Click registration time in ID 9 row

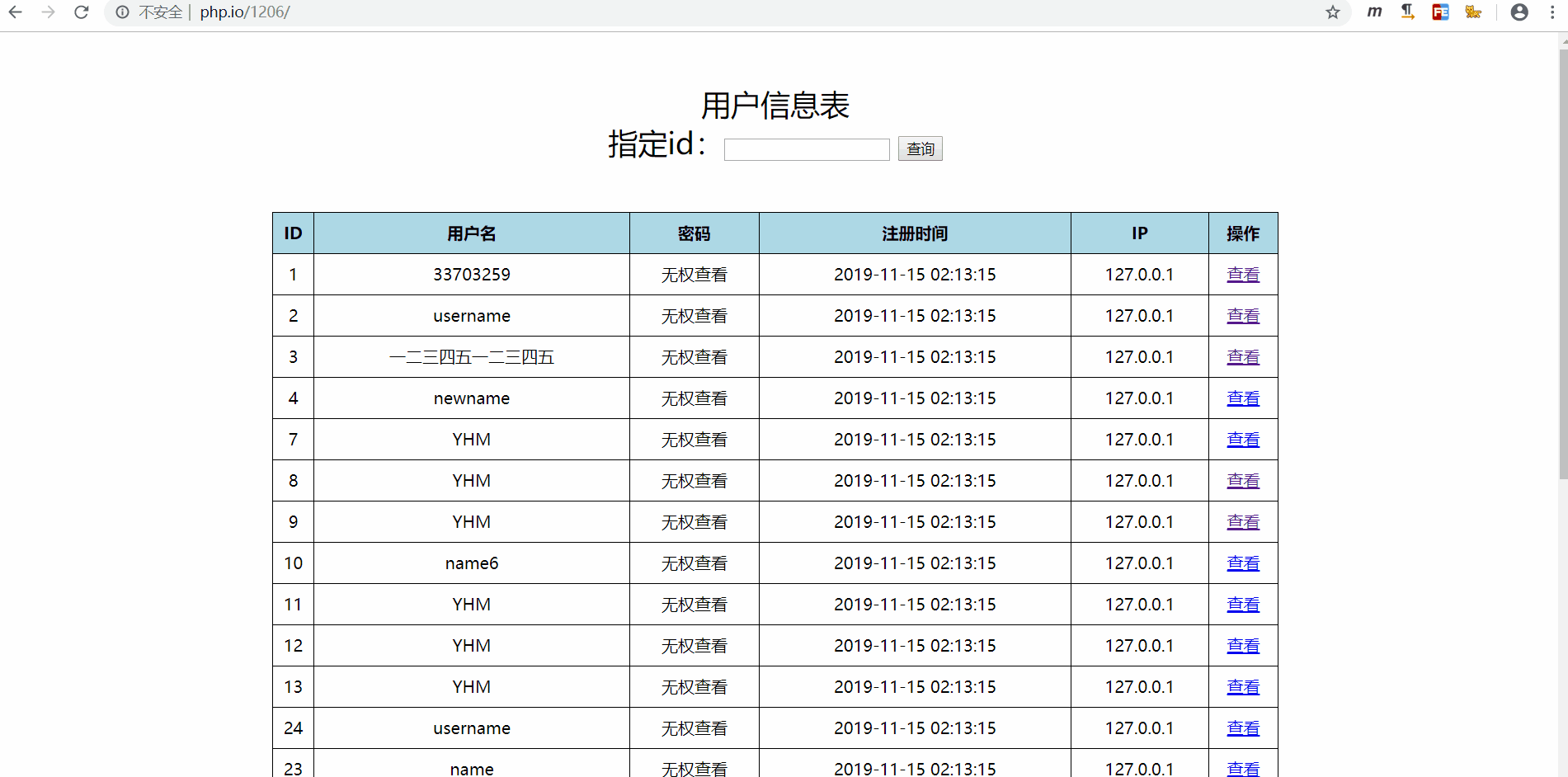(915, 522)
